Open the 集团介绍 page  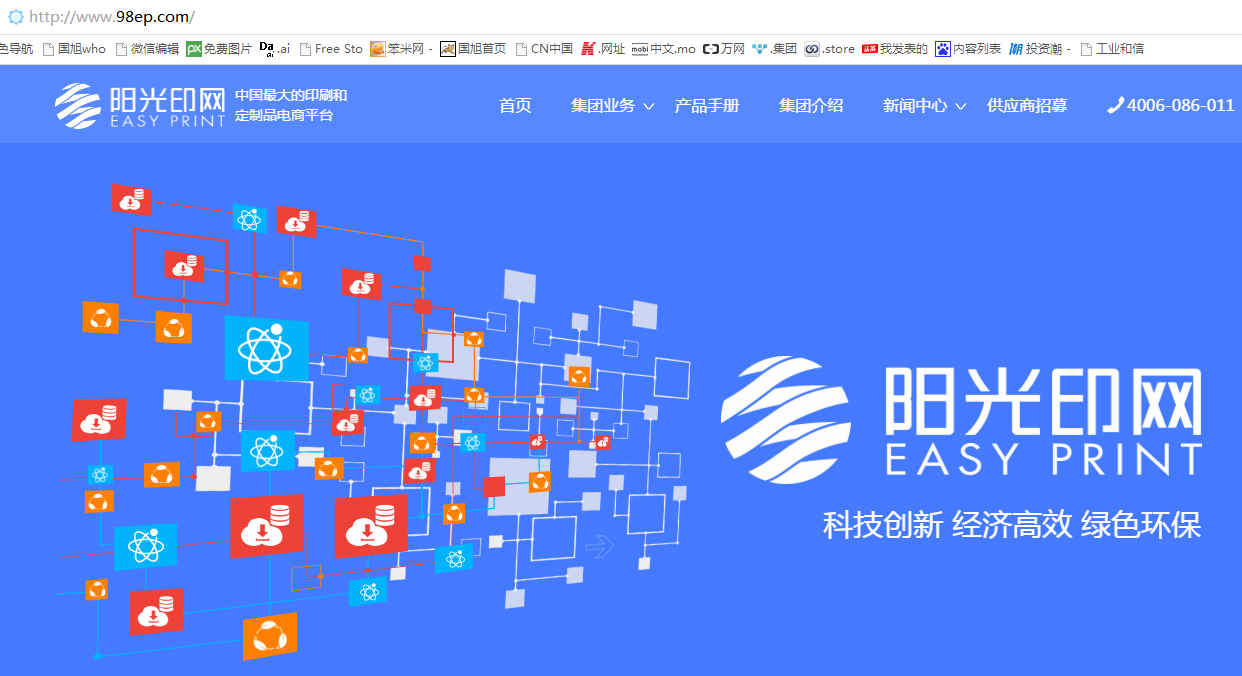tap(811, 106)
